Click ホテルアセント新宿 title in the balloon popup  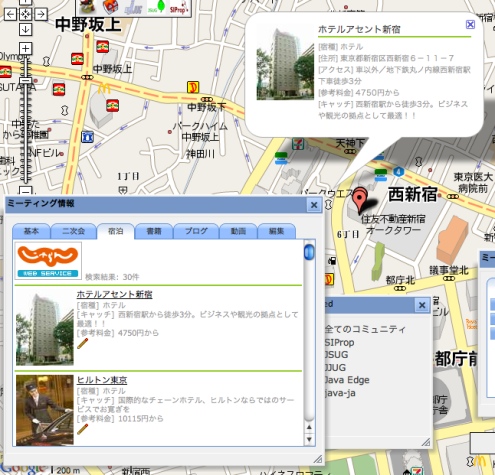(359, 29)
